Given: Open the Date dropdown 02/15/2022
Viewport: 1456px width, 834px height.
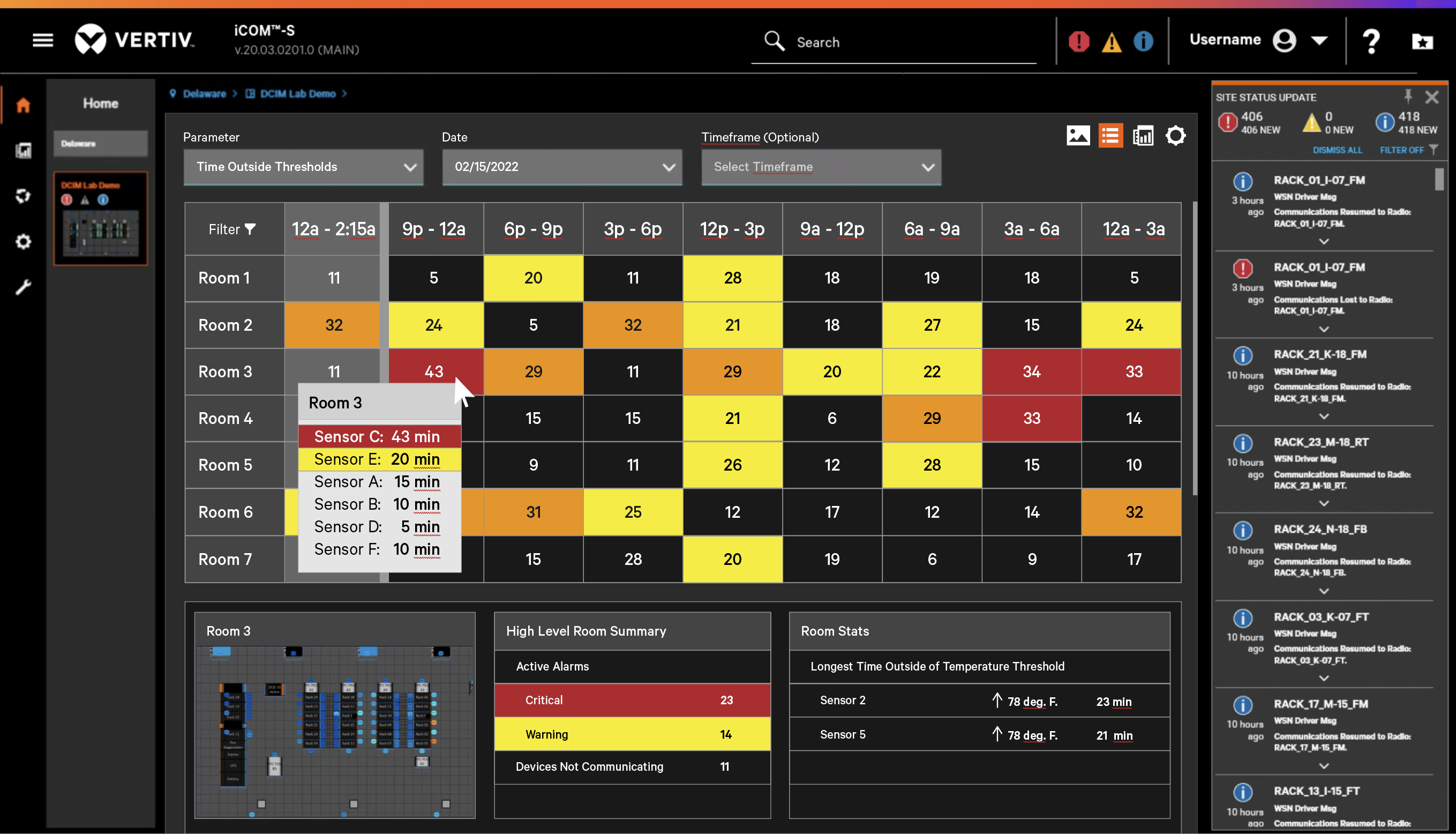Looking at the screenshot, I should click(x=562, y=167).
